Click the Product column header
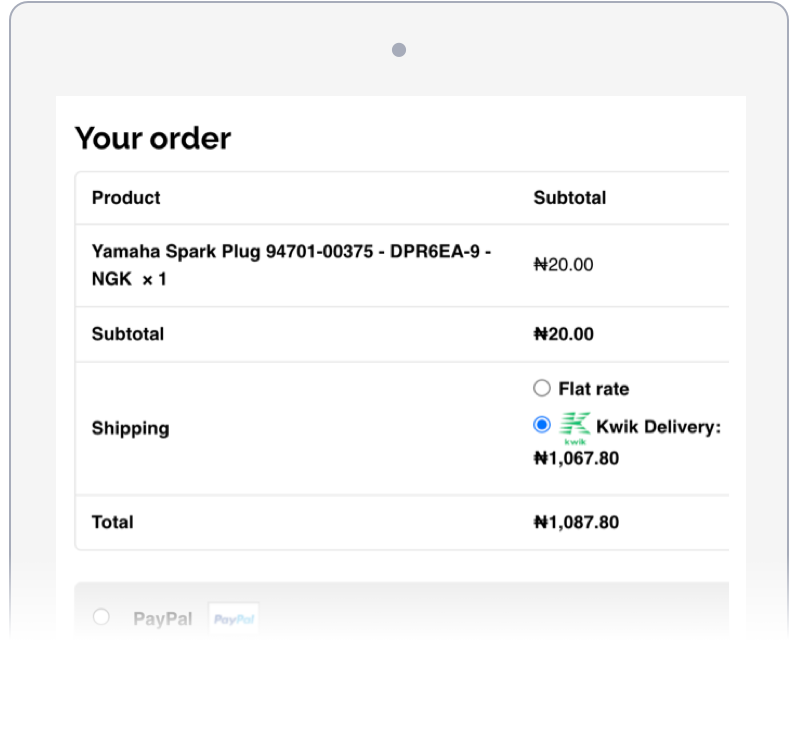The width and height of the screenshot is (796, 756). (126, 197)
